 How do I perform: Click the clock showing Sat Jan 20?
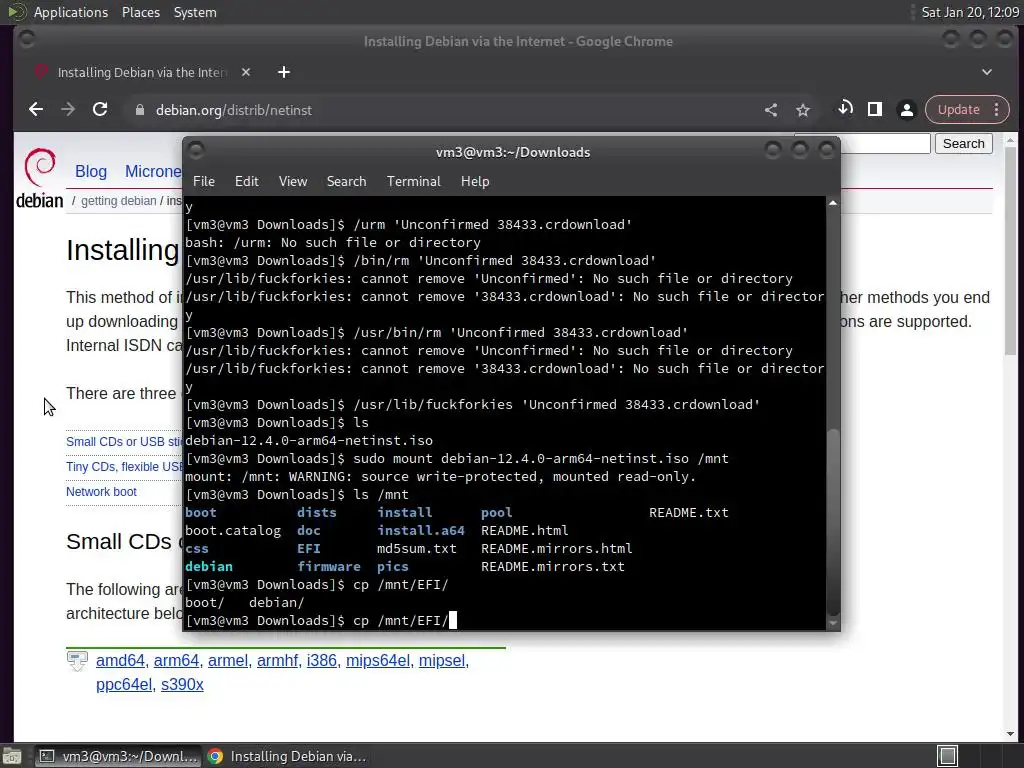pos(970,12)
